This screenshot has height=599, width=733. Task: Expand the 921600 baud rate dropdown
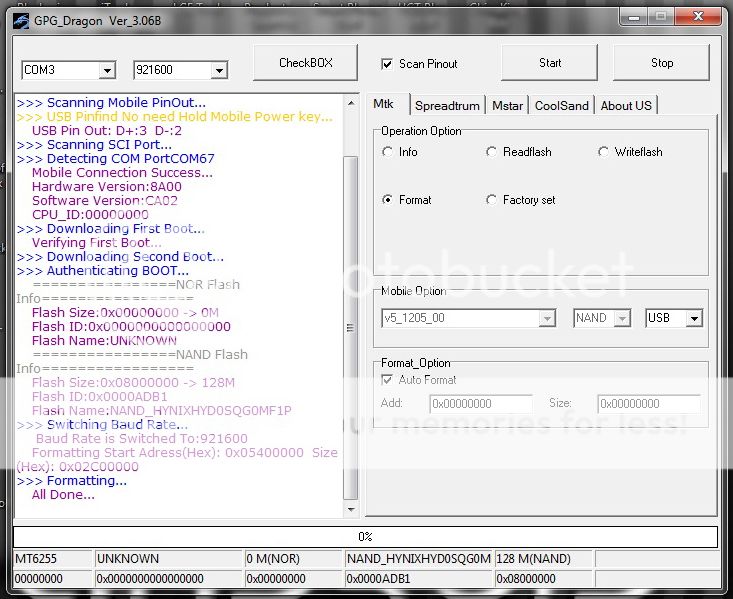219,70
